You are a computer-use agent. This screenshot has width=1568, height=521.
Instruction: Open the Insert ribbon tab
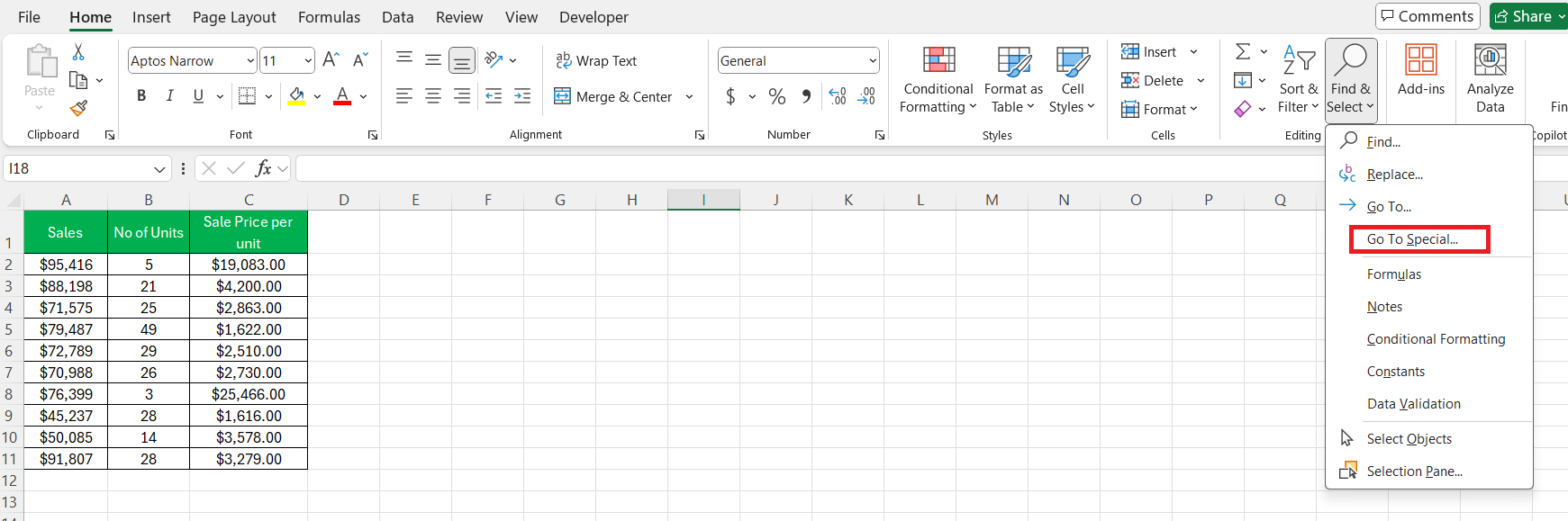click(151, 17)
